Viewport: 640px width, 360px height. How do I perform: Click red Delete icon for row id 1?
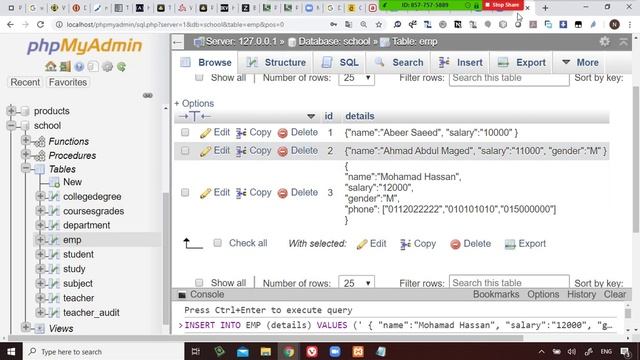pyautogui.click(x=282, y=133)
